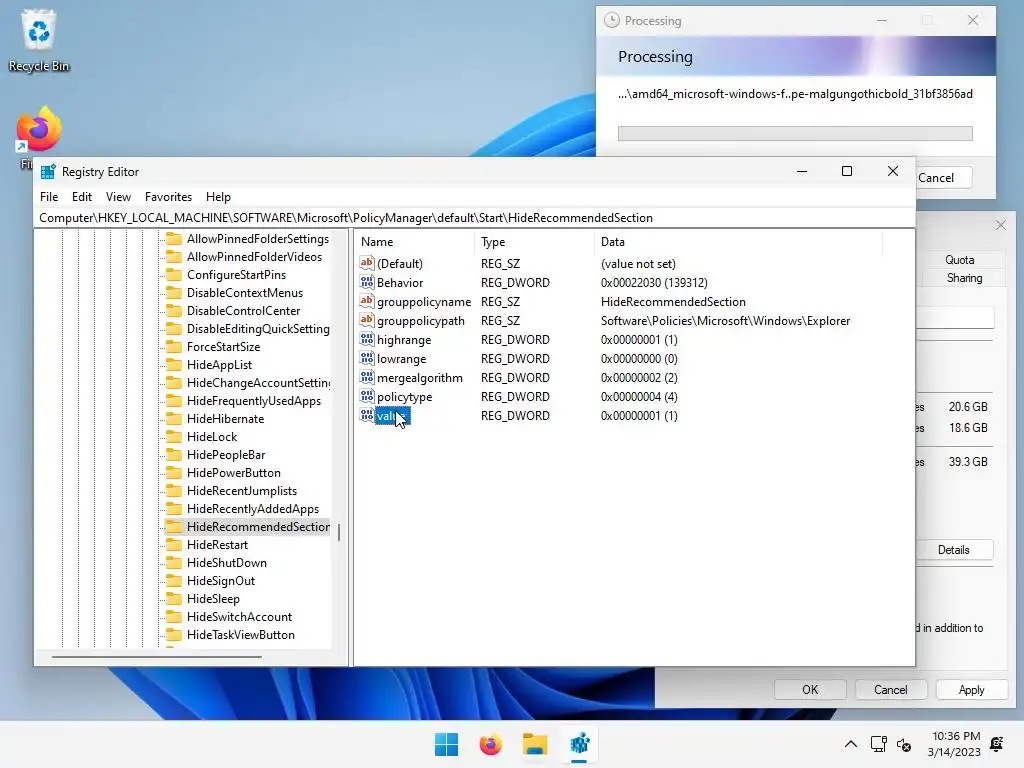Open the HideSignOut key
The image size is (1024, 768).
click(x=221, y=581)
